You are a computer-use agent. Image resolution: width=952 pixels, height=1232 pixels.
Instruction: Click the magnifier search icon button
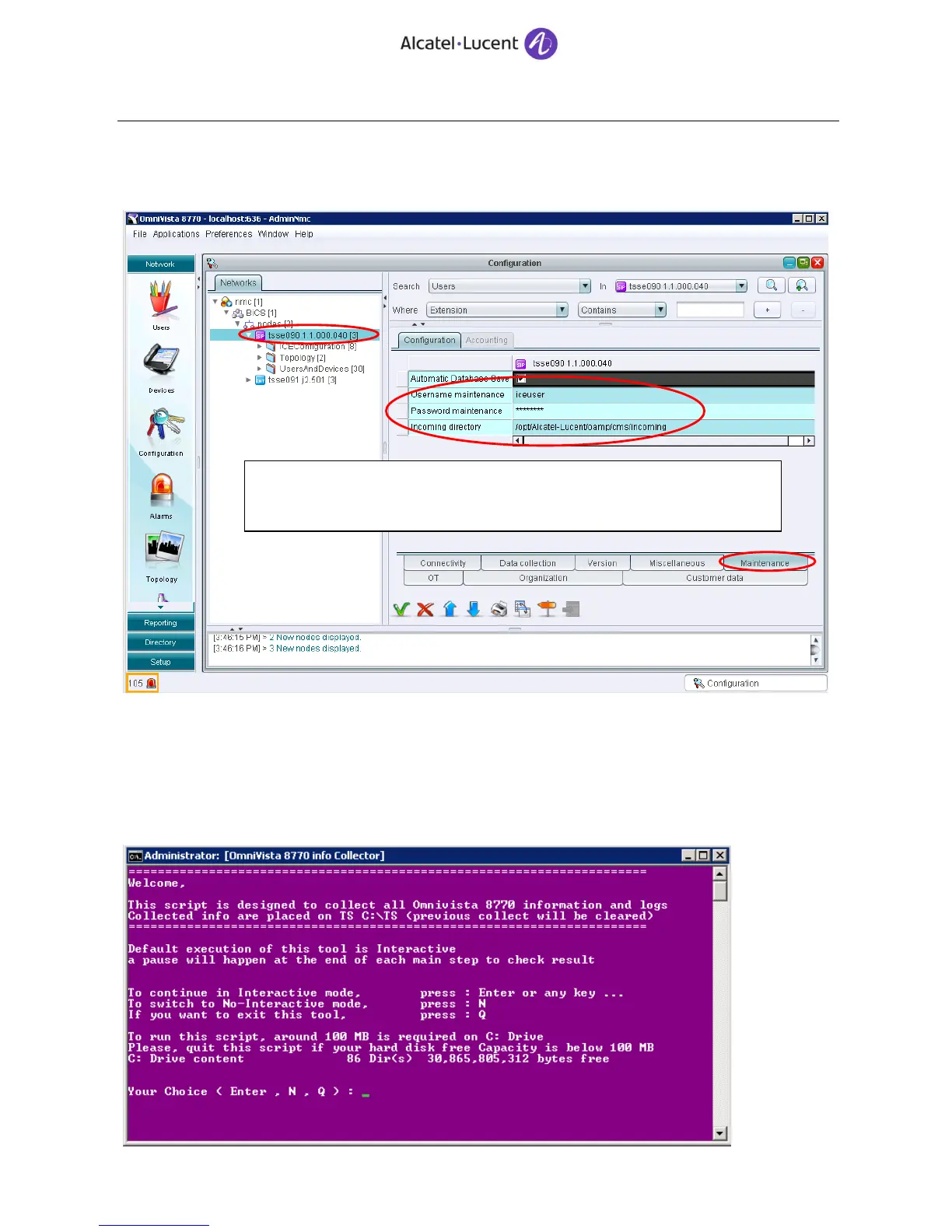(771, 285)
